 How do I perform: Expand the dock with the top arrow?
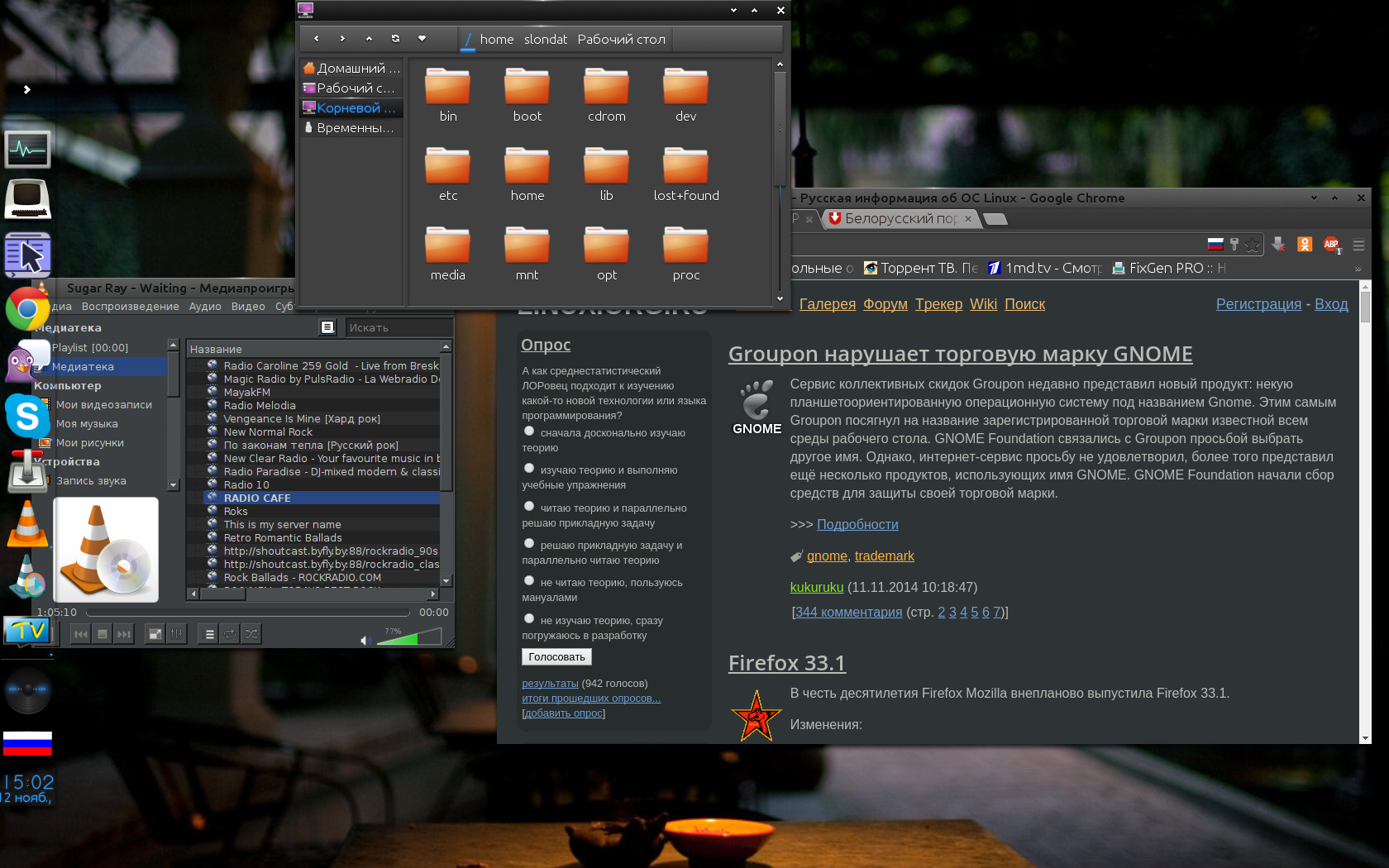[27, 89]
